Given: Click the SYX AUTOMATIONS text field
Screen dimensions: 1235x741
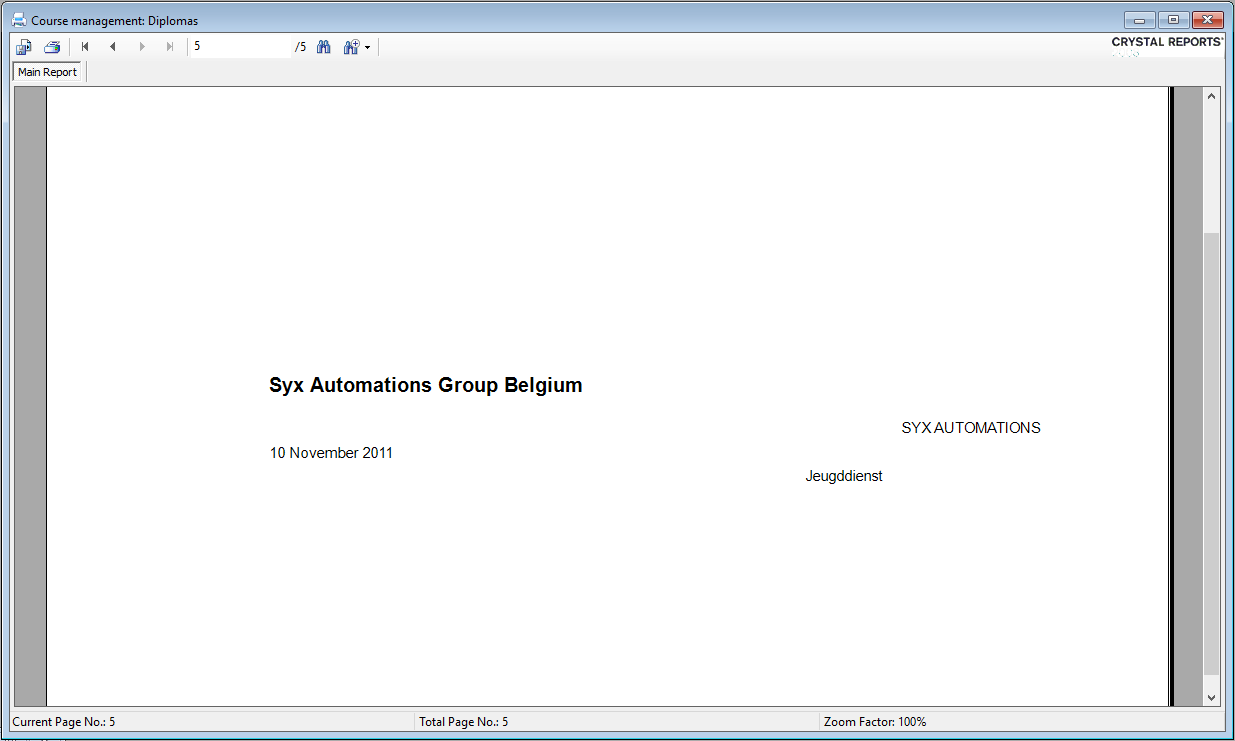Looking at the screenshot, I should coord(970,428).
